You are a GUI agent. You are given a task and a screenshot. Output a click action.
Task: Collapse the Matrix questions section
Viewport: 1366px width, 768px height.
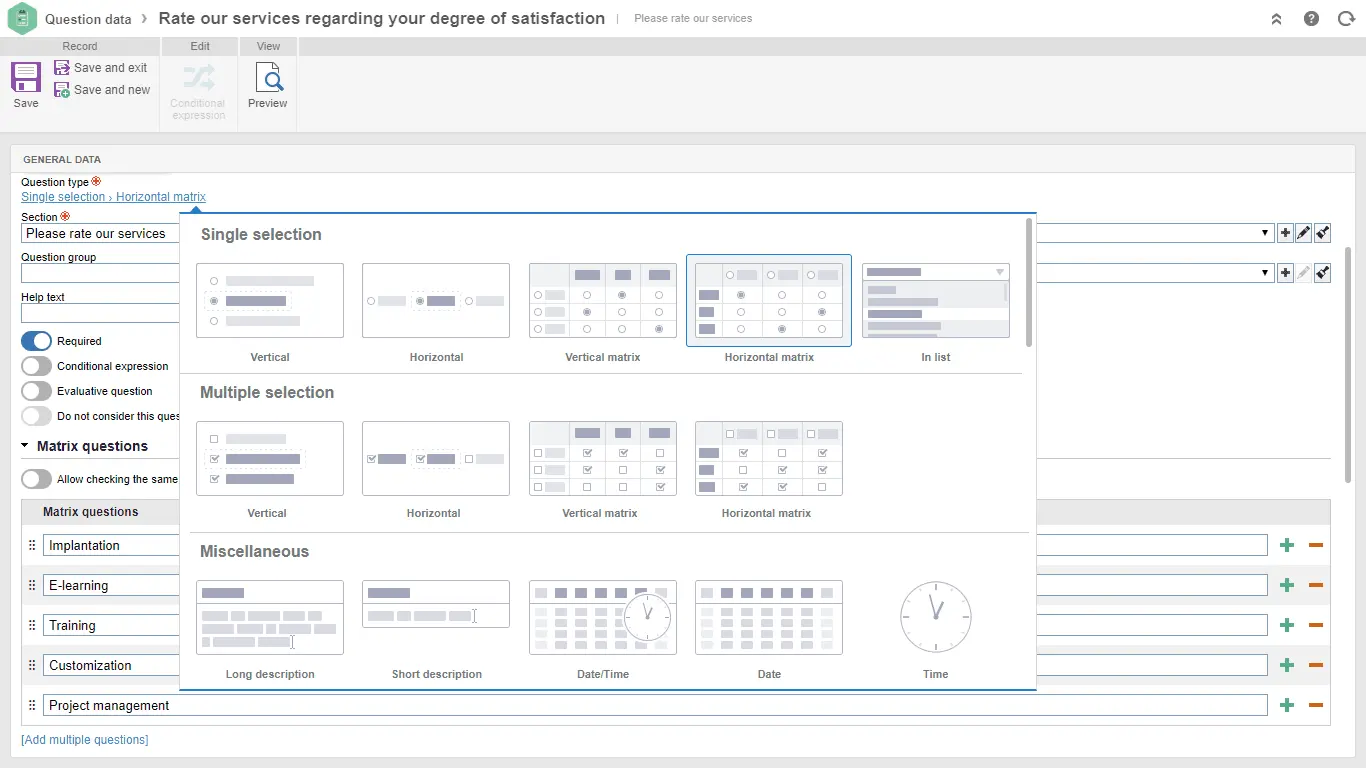point(25,446)
